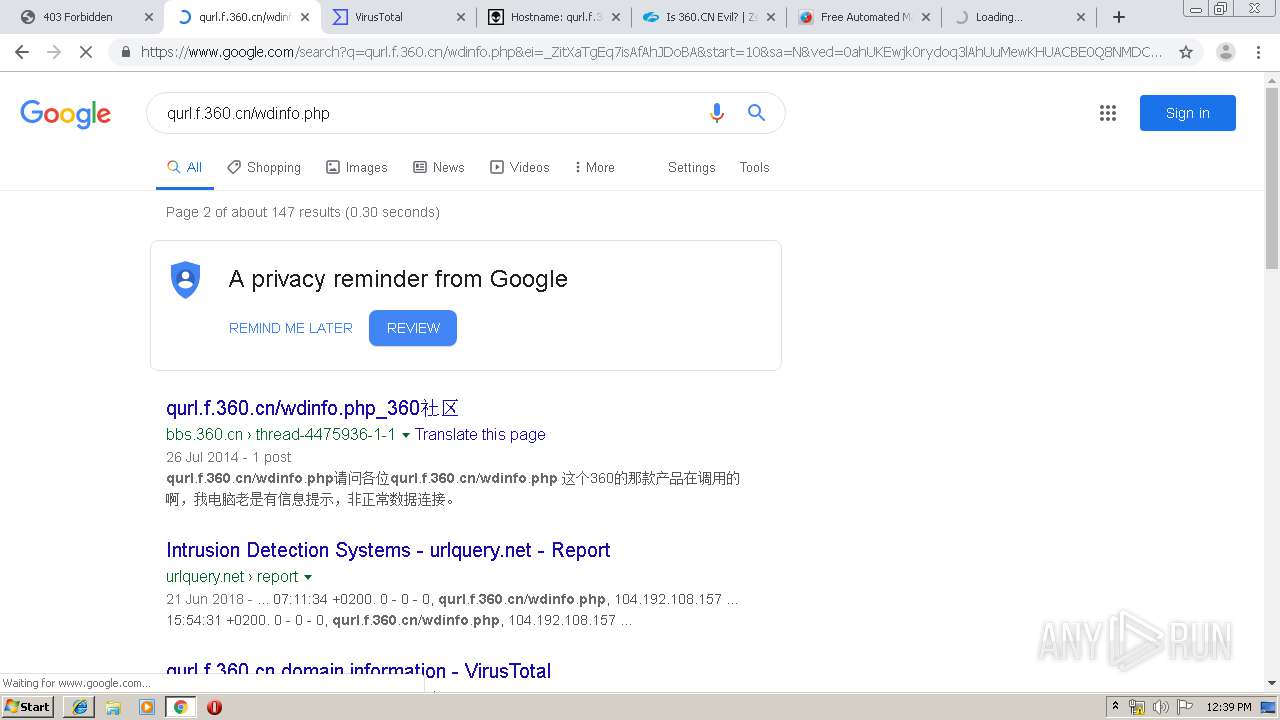Close the VirusTotal tab

tap(461, 17)
